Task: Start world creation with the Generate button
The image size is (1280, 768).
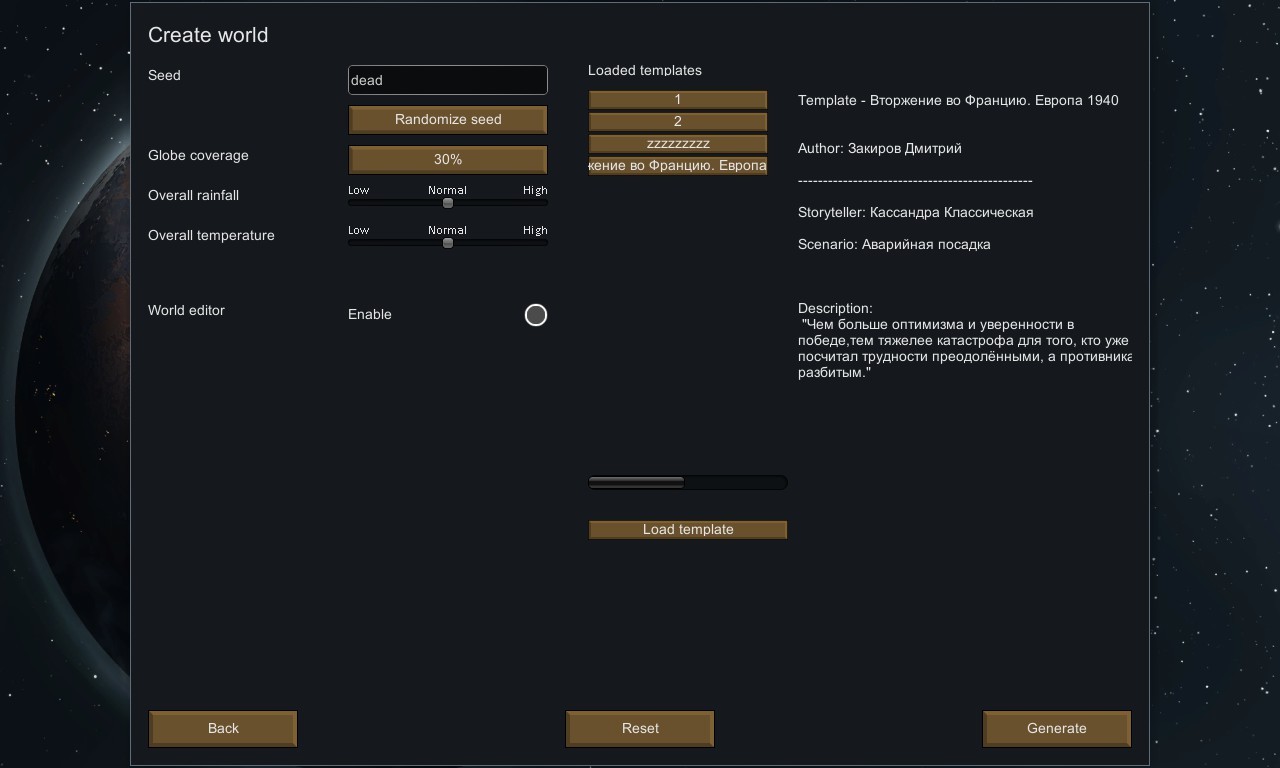Action: point(1056,729)
